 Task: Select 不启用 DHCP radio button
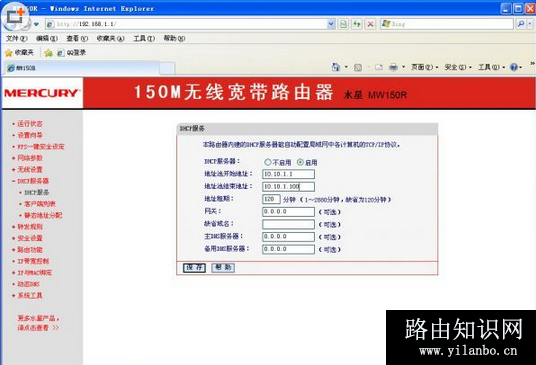click(x=268, y=162)
